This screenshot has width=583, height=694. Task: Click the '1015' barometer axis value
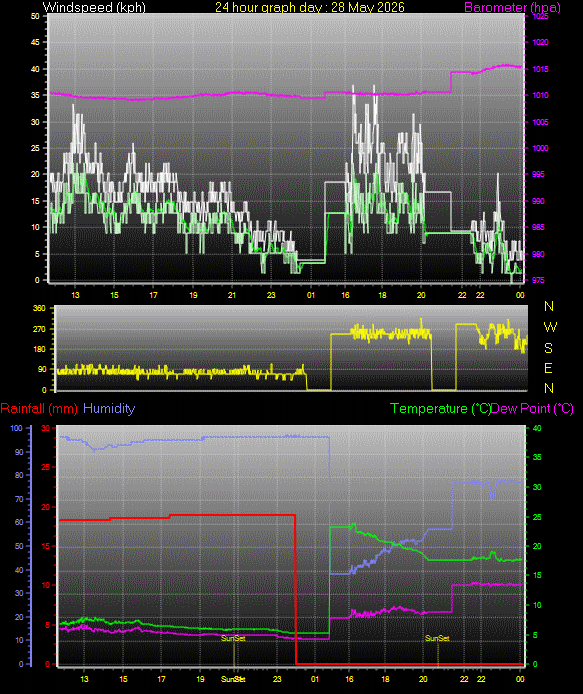[540, 69]
